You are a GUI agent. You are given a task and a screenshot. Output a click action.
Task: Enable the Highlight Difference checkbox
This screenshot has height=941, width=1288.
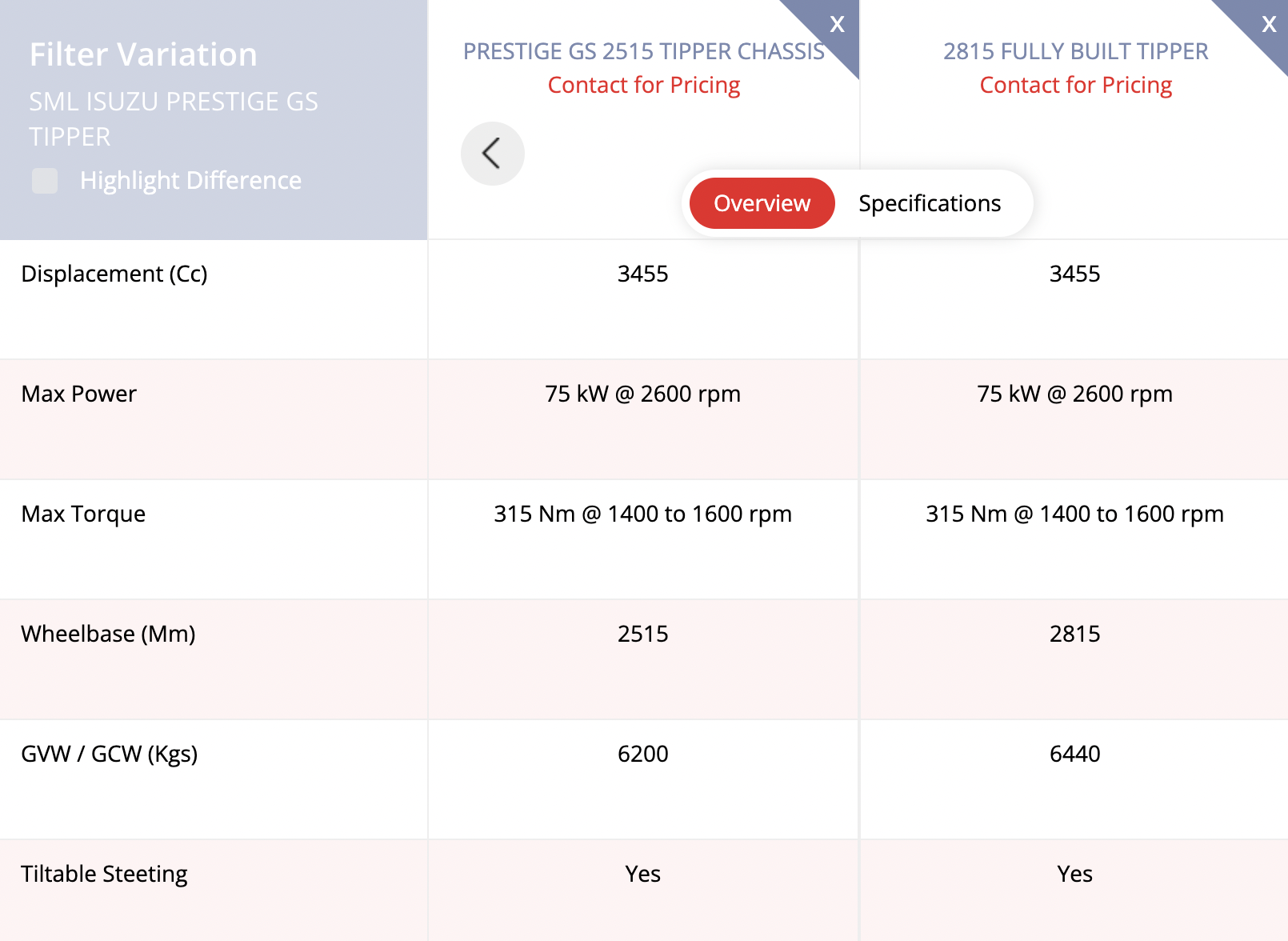point(45,181)
